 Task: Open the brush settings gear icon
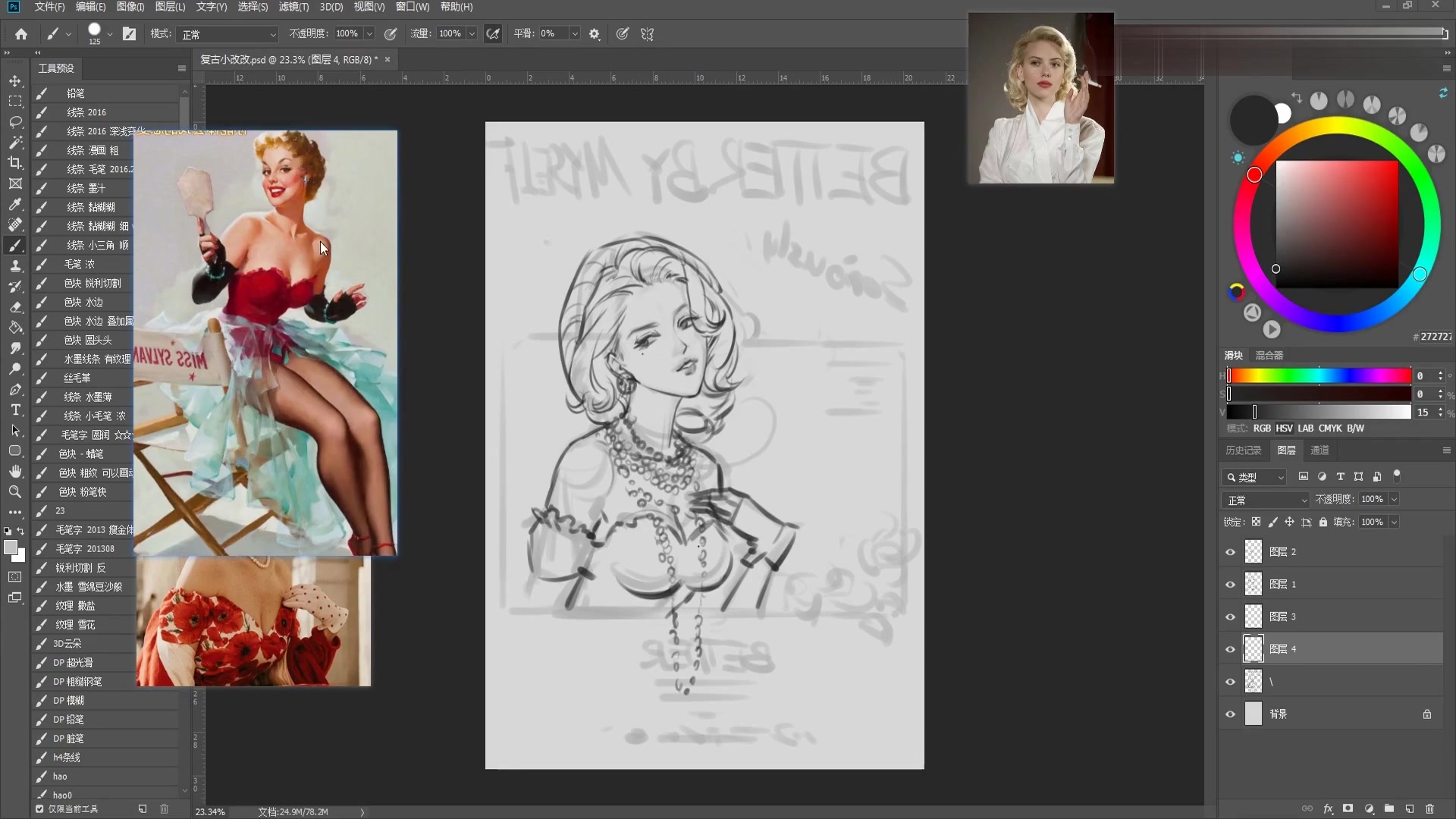595,33
